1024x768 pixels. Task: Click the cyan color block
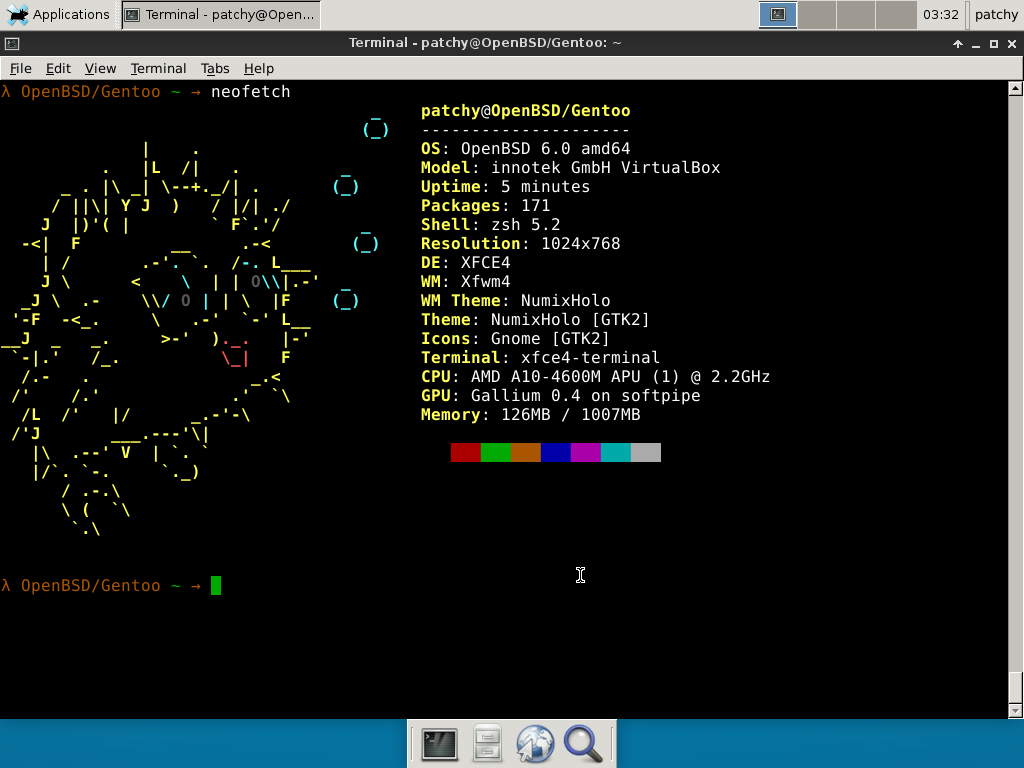[616, 453]
